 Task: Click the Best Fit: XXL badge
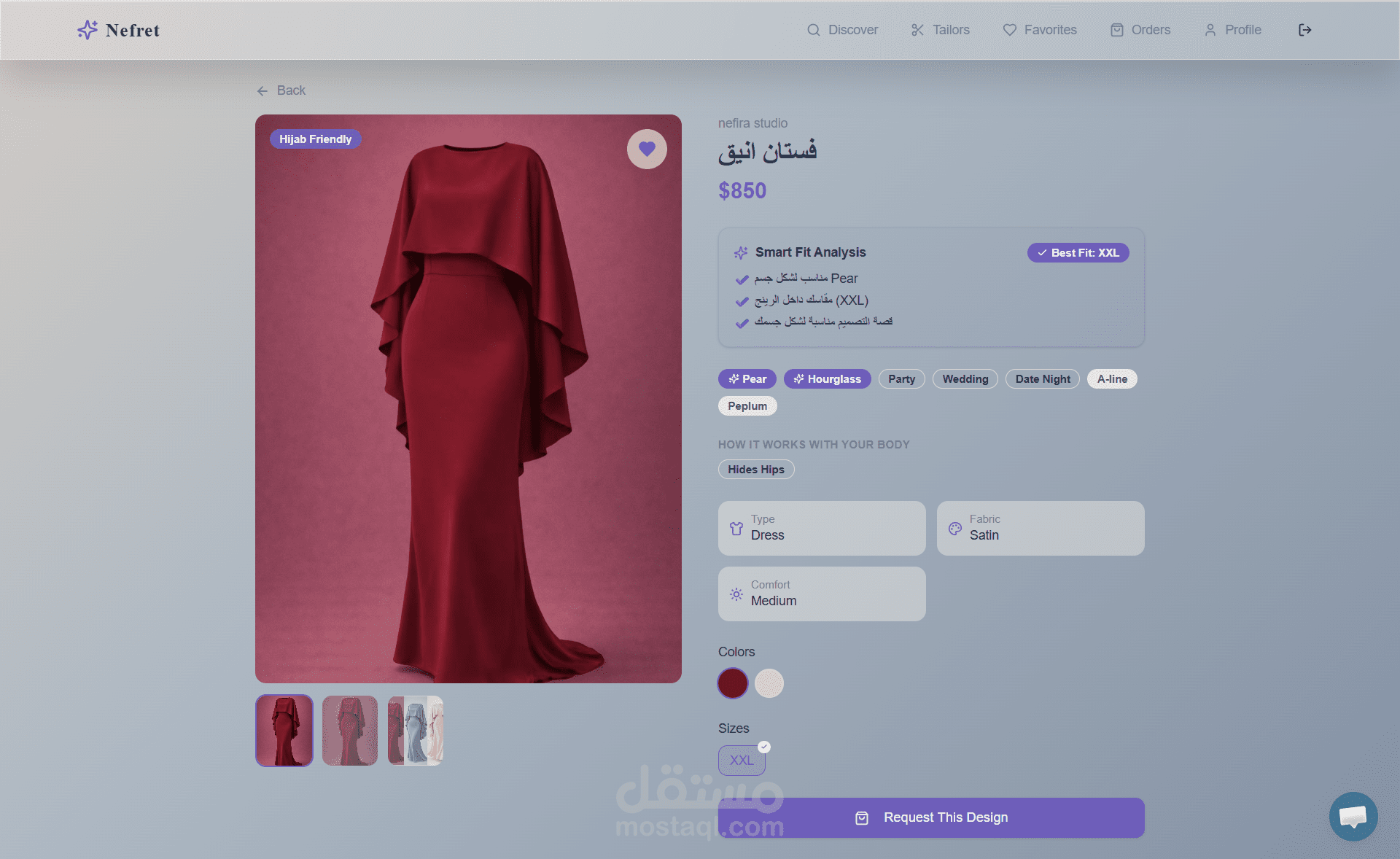click(x=1078, y=252)
